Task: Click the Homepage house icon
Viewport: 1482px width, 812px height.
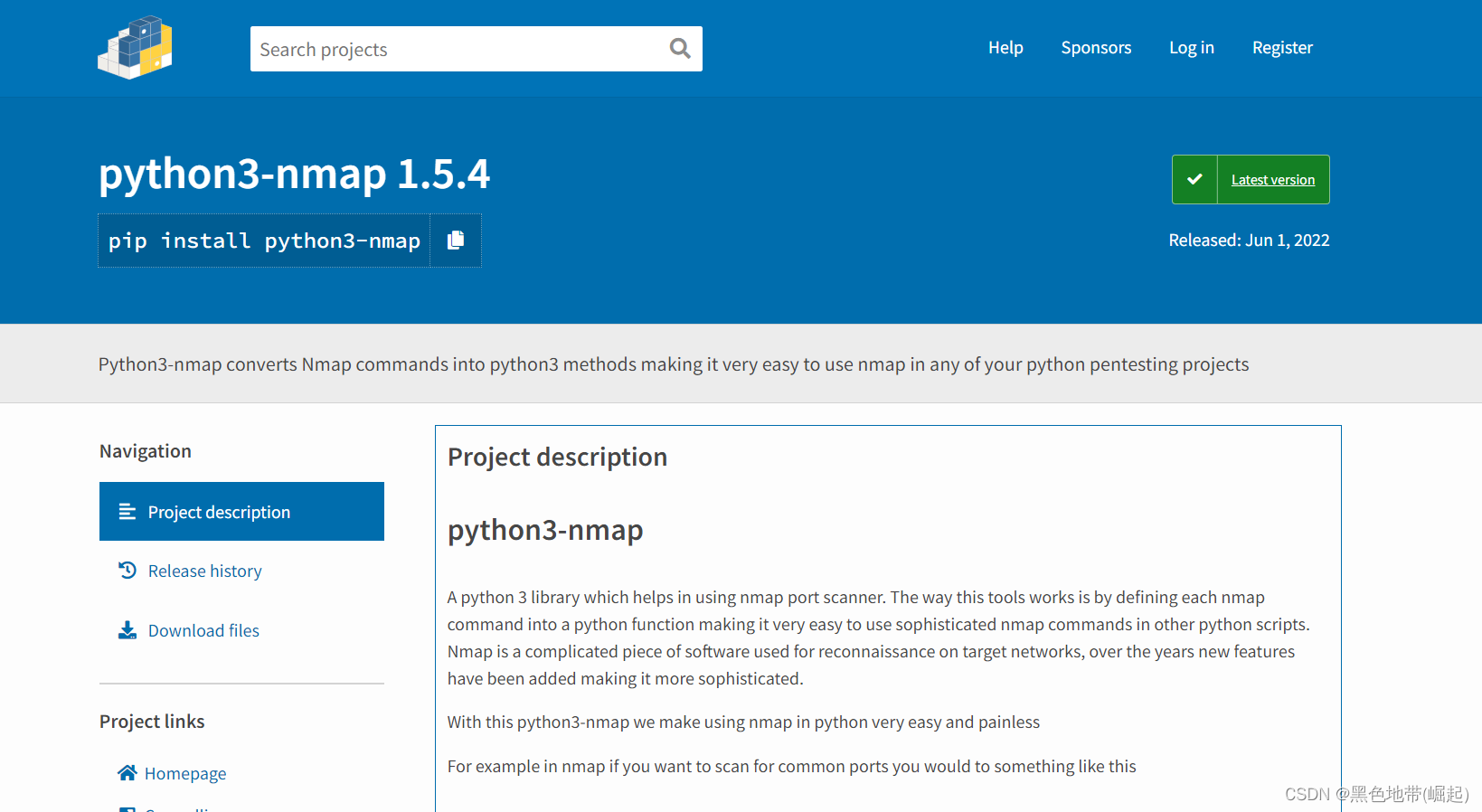Action: click(x=127, y=773)
